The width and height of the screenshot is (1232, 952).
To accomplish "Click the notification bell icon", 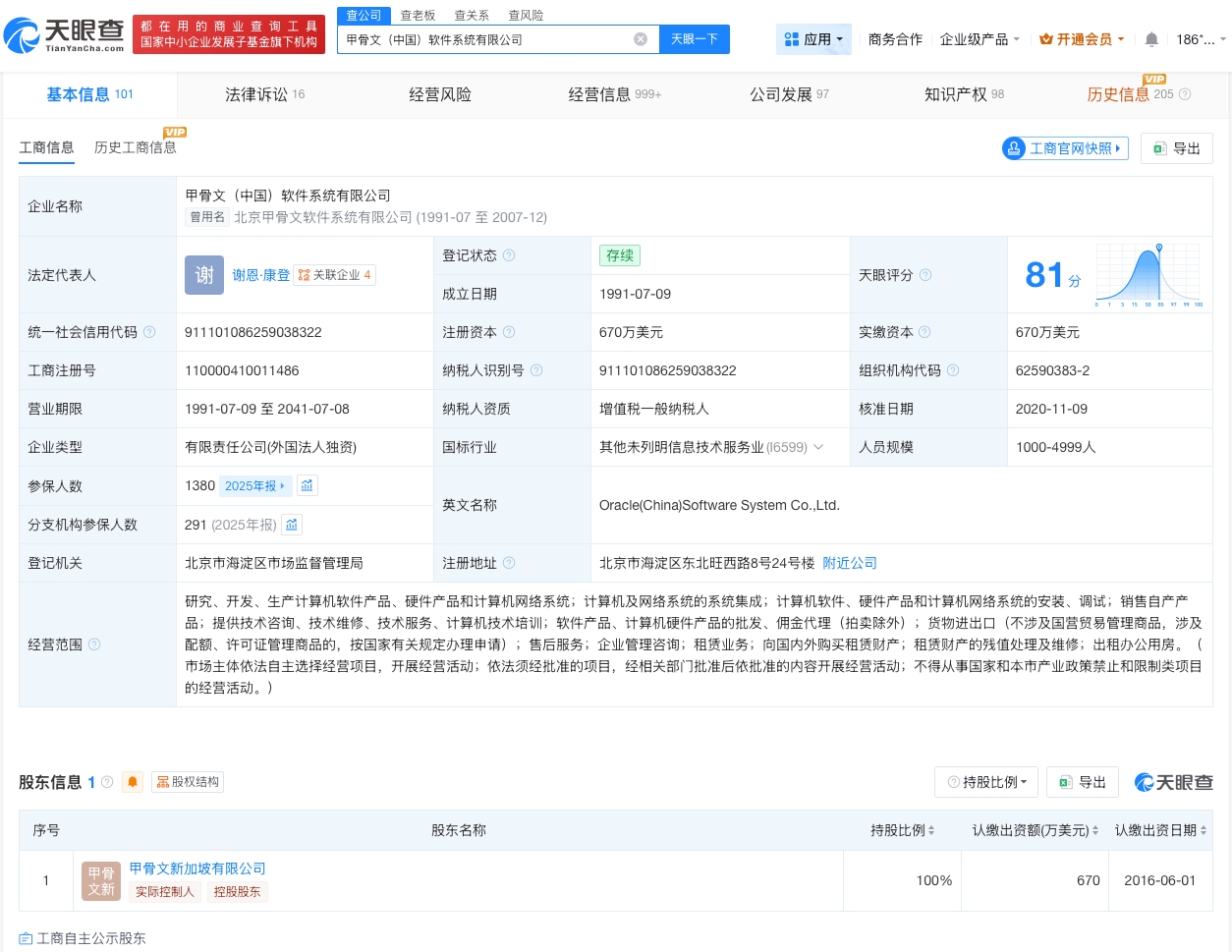I will [x=1151, y=39].
